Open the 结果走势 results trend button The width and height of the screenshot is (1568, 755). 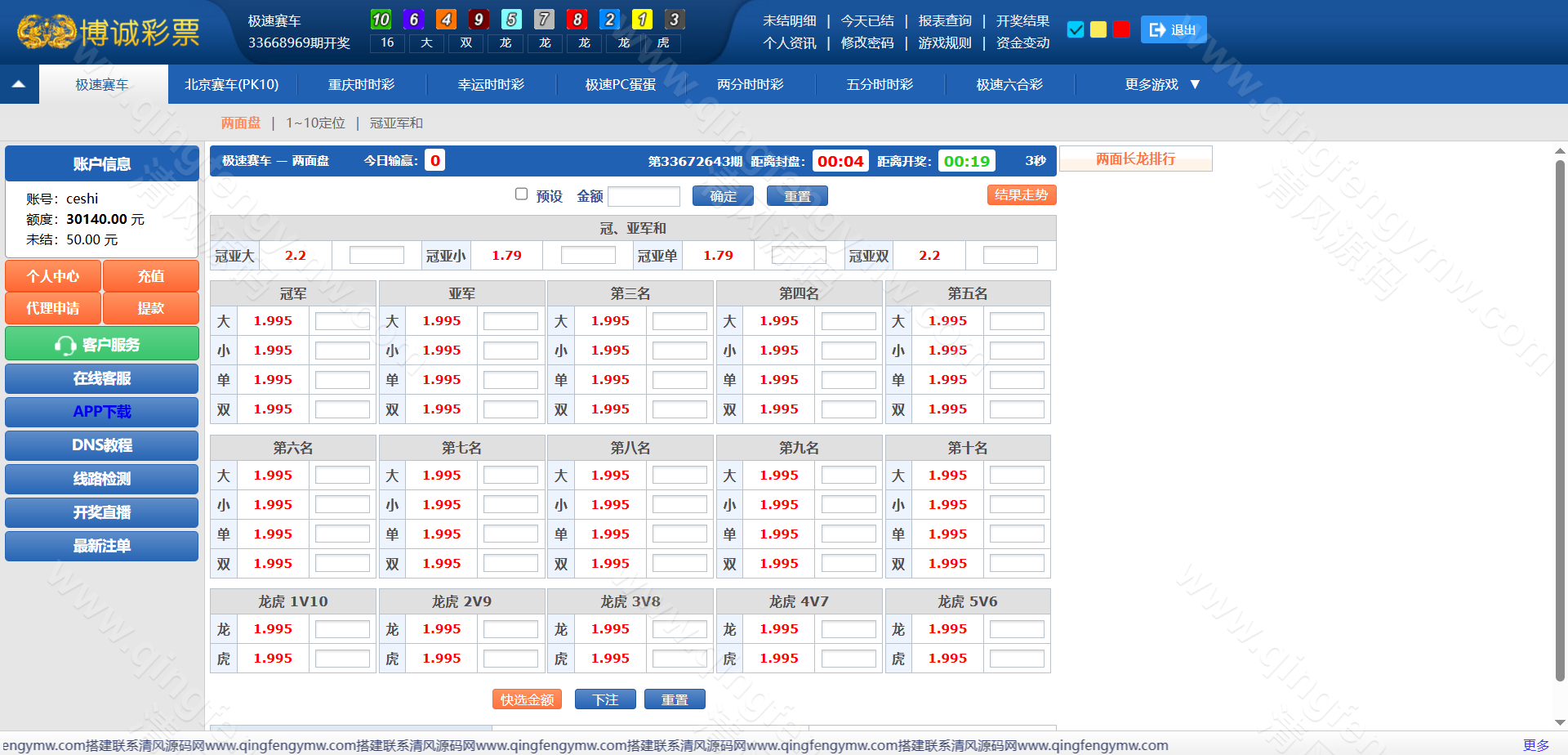tap(1021, 195)
